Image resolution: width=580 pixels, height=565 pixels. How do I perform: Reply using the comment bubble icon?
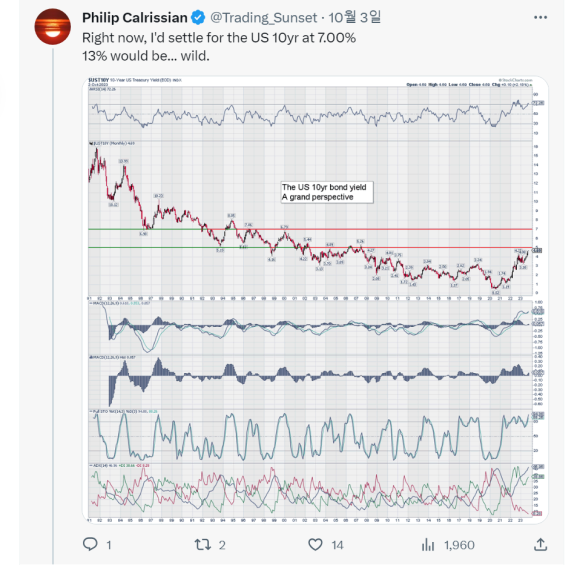tap(90, 544)
